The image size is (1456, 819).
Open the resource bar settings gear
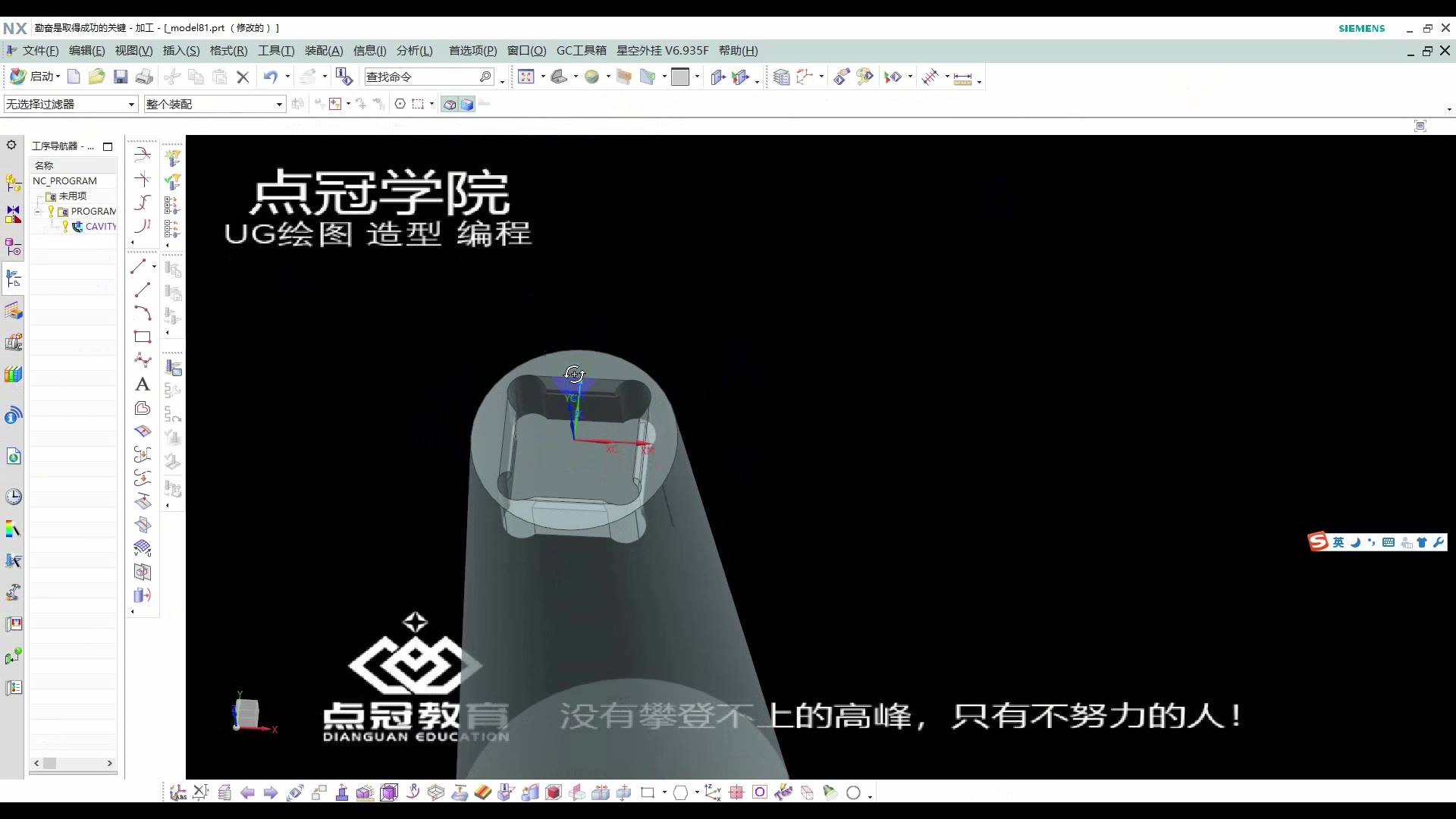[11, 144]
